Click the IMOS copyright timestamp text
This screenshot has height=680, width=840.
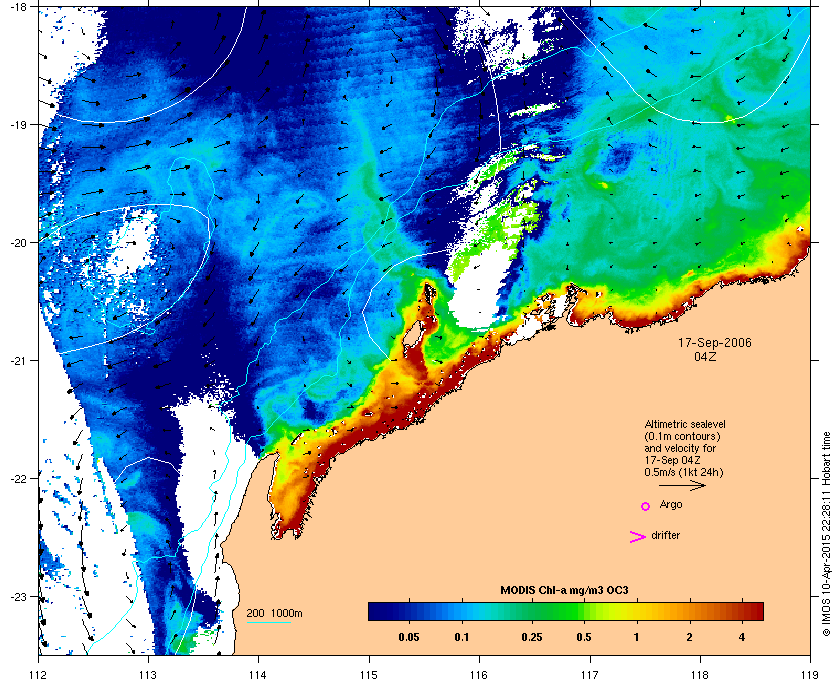tap(826, 534)
